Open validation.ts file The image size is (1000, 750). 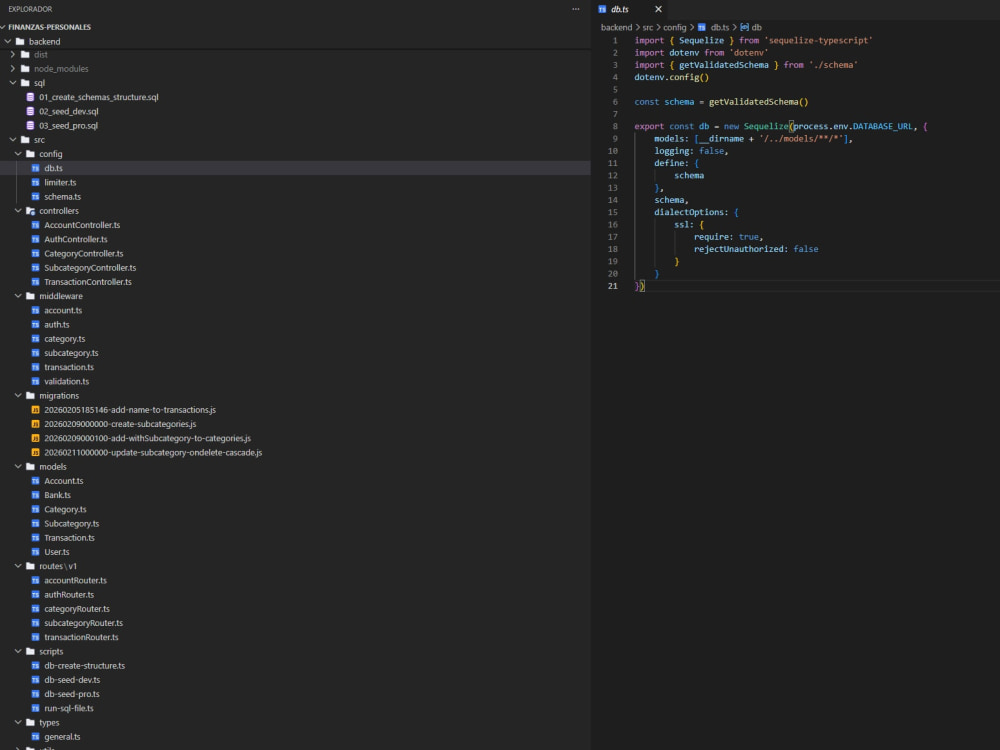66,381
